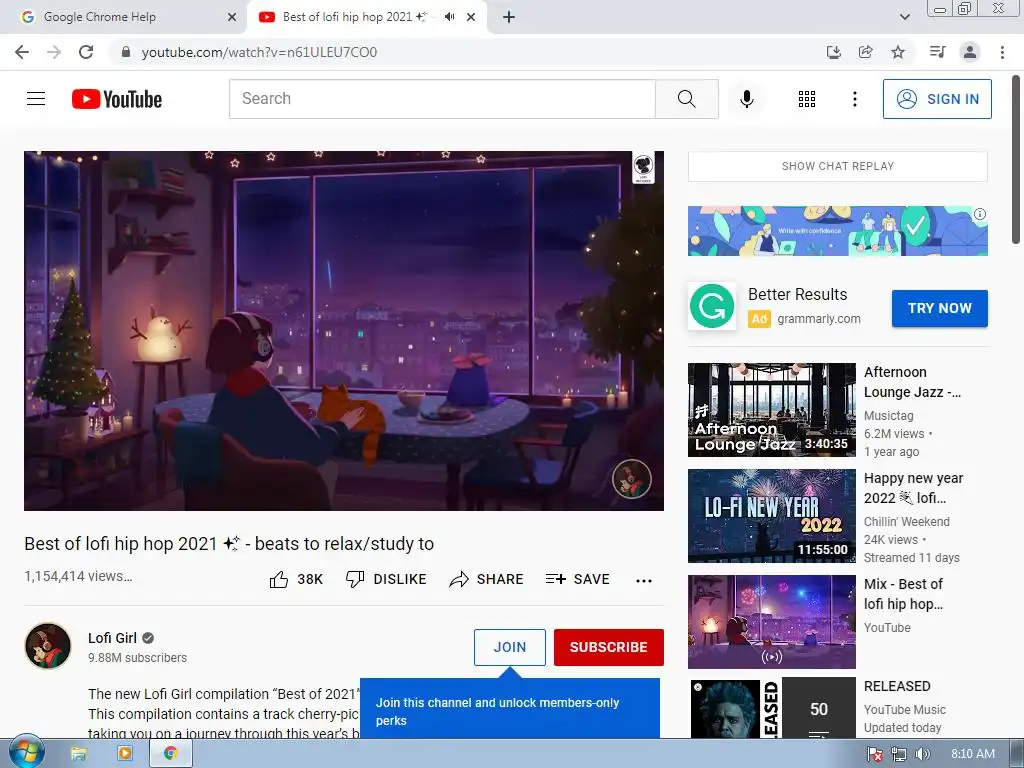Mute tab via speaker icon on tab

(449, 17)
